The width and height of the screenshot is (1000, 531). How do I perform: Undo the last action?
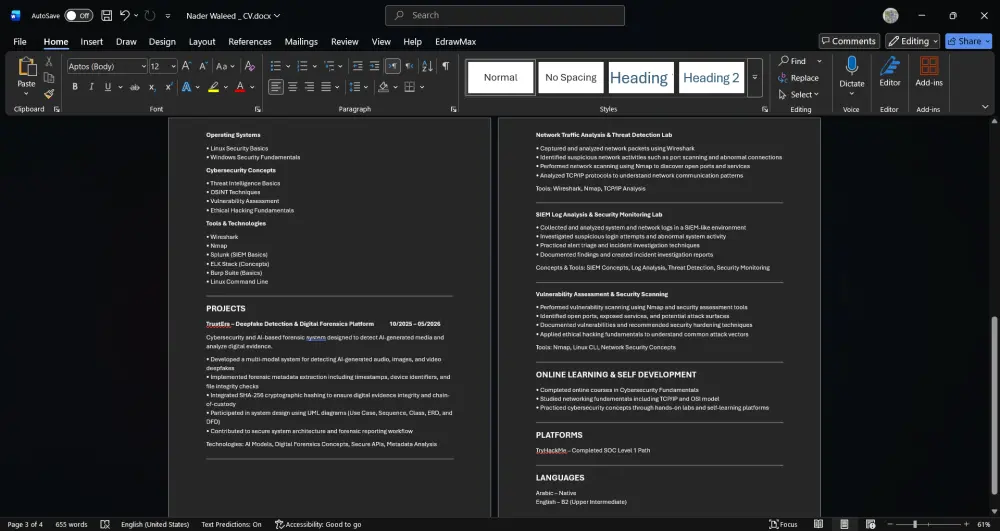pos(124,15)
